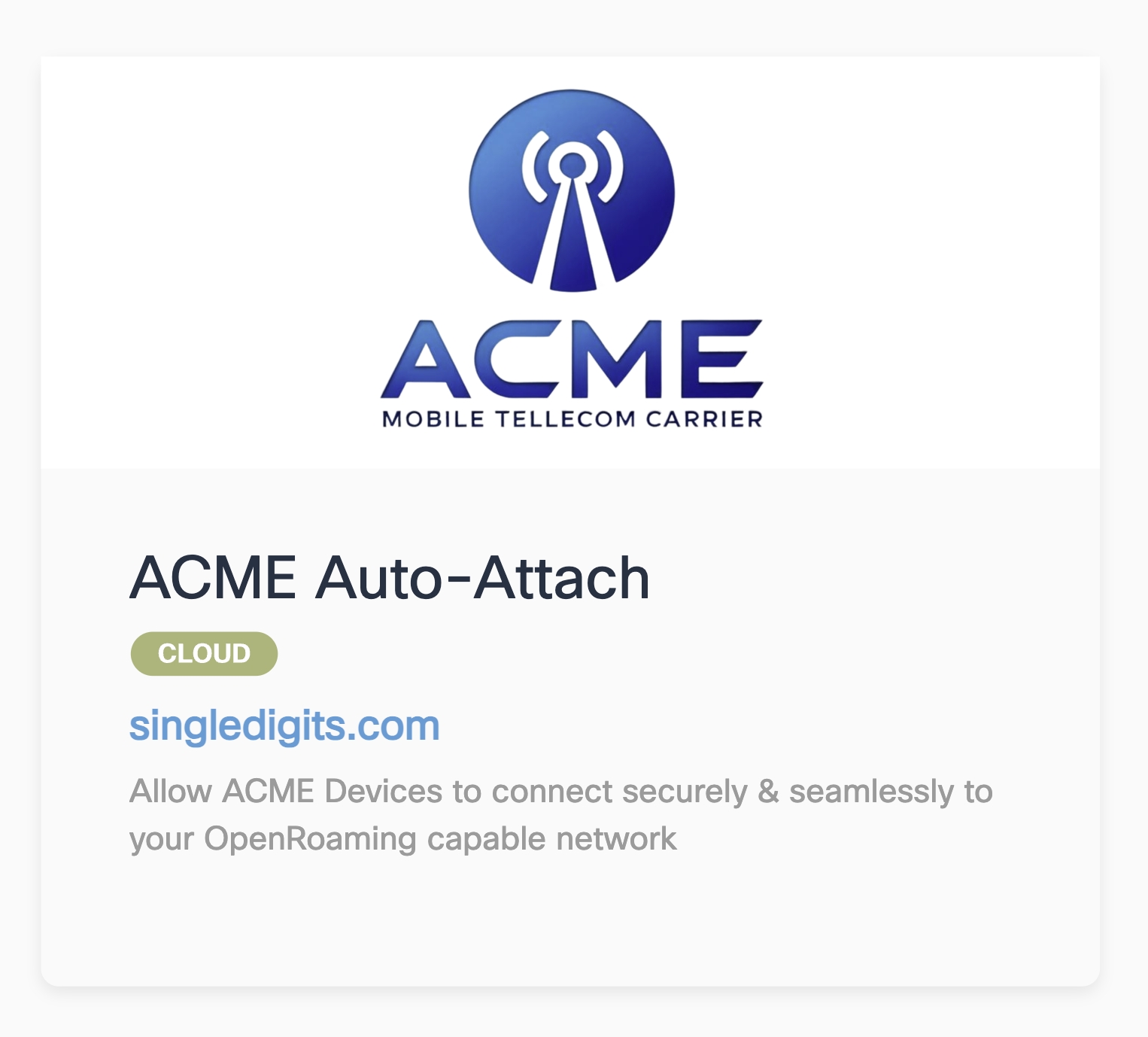Image resolution: width=1148 pixels, height=1037 pixels.
Task: Click the letter A in ACME wordmark
Action: [426, 359]
